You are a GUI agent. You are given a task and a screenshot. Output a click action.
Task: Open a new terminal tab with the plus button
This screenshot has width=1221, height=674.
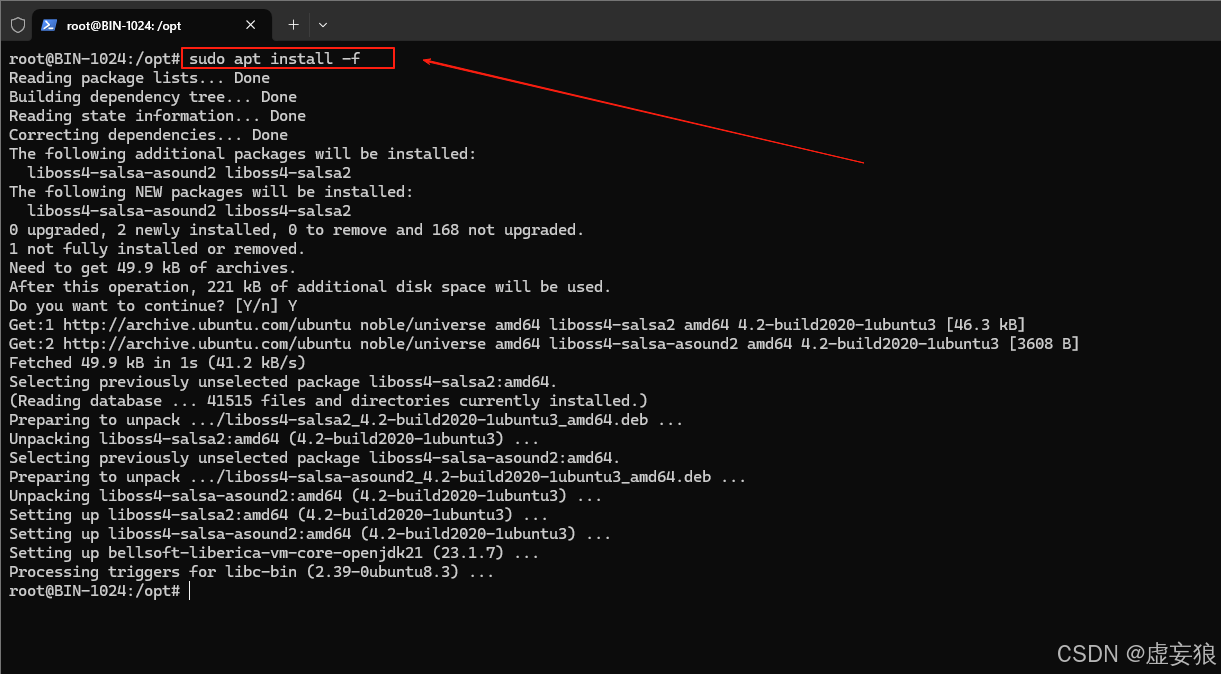(290, 24)
